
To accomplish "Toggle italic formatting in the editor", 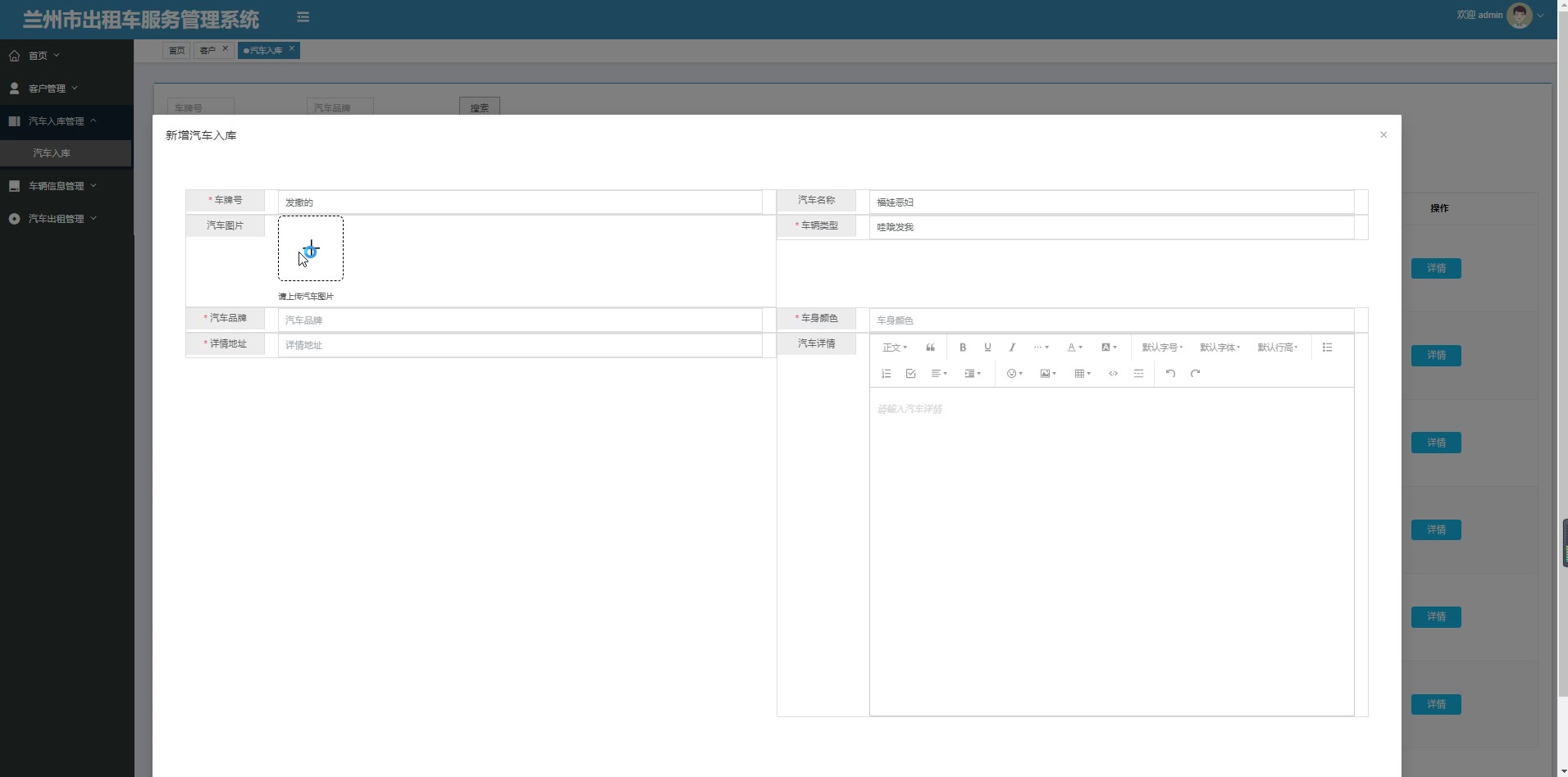I will 1012,348.
